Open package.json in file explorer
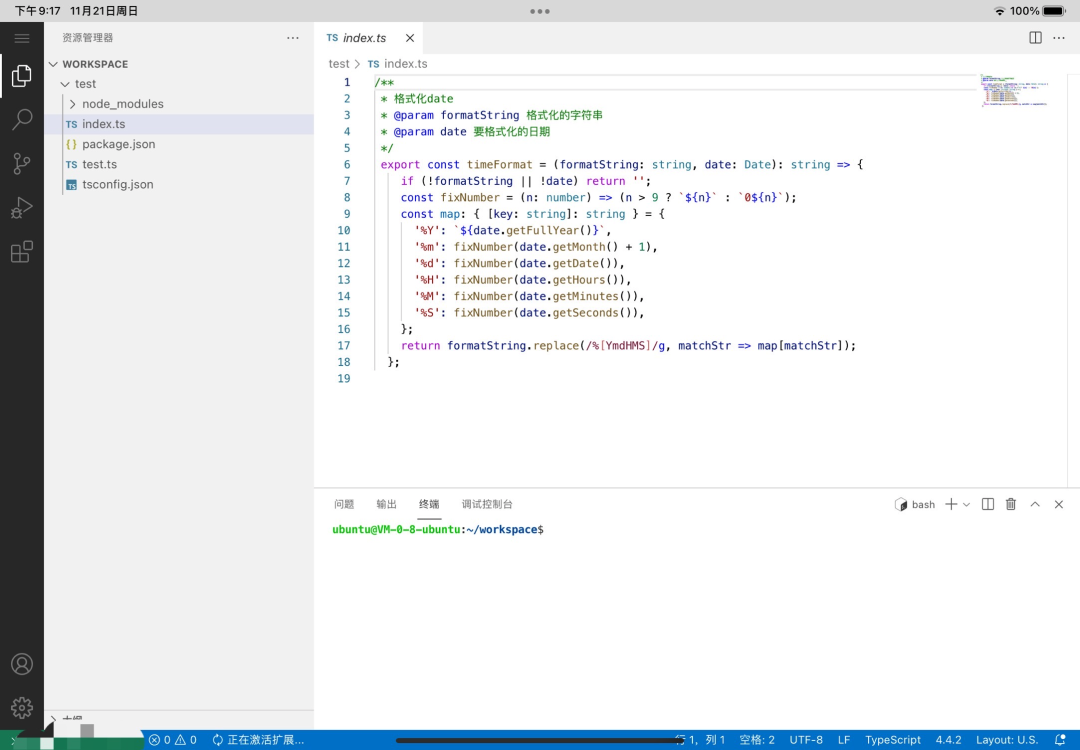The width and height of the screenshot is (1080, 750). click(x=179, y=144)
